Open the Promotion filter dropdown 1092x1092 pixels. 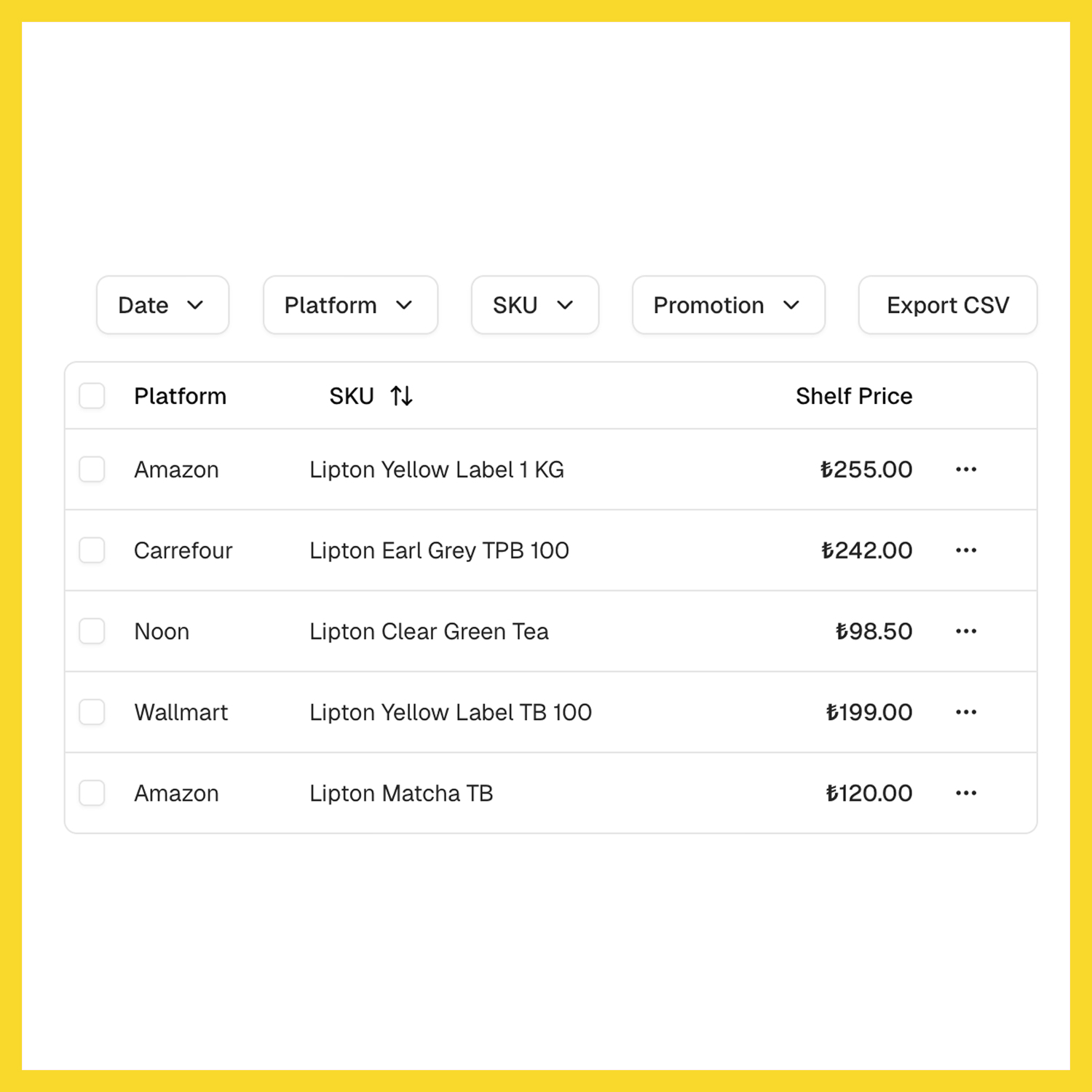point(728,305)
